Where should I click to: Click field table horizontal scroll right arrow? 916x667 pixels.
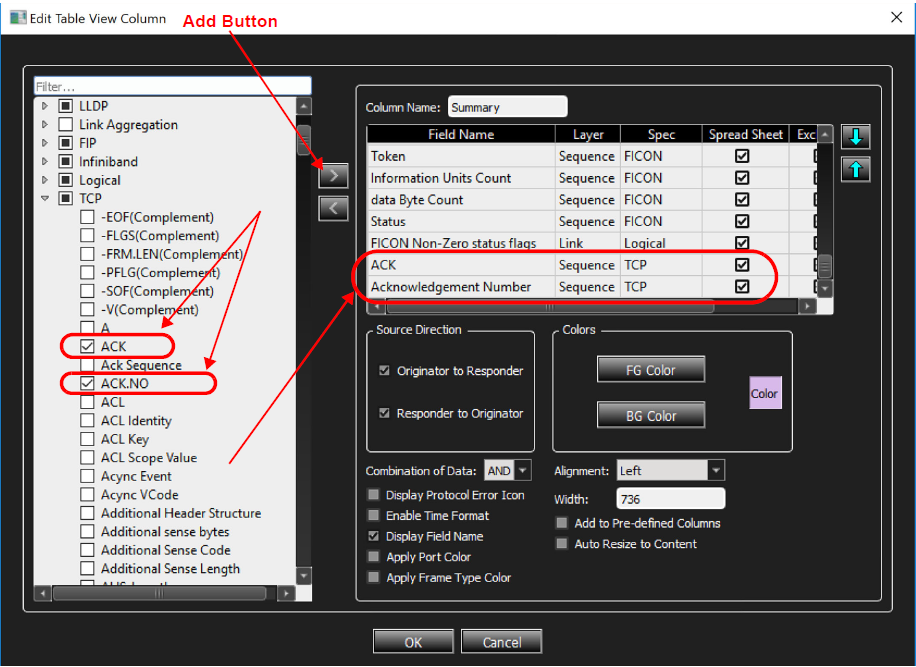(807, 306)
